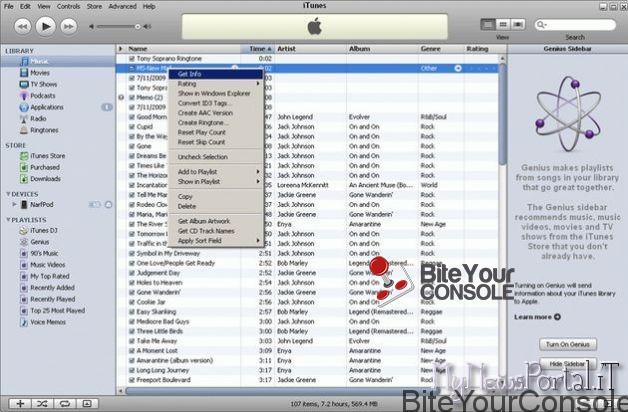The height and width of the screenshot is (412, 628).
Task: Choose Create AAC Version
Action: (x=216, y=113)
